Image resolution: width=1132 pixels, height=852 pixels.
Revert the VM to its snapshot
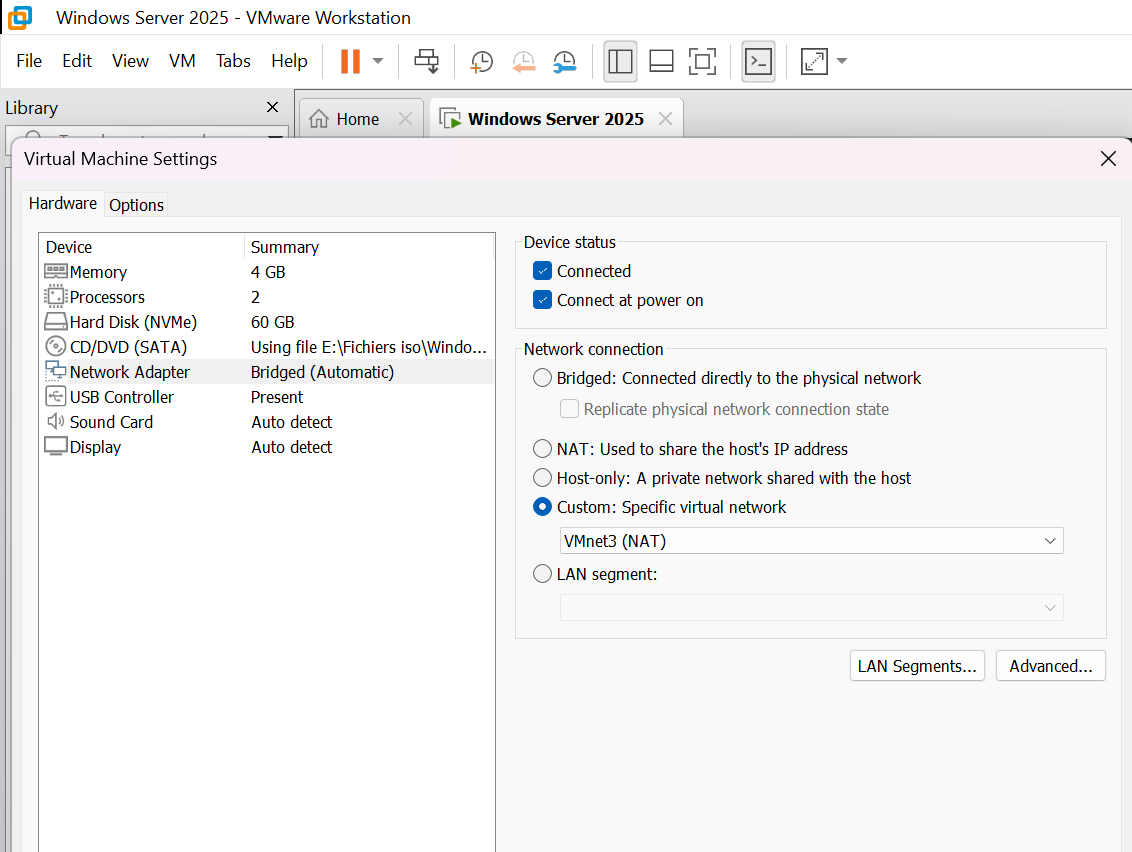point(523,61)
